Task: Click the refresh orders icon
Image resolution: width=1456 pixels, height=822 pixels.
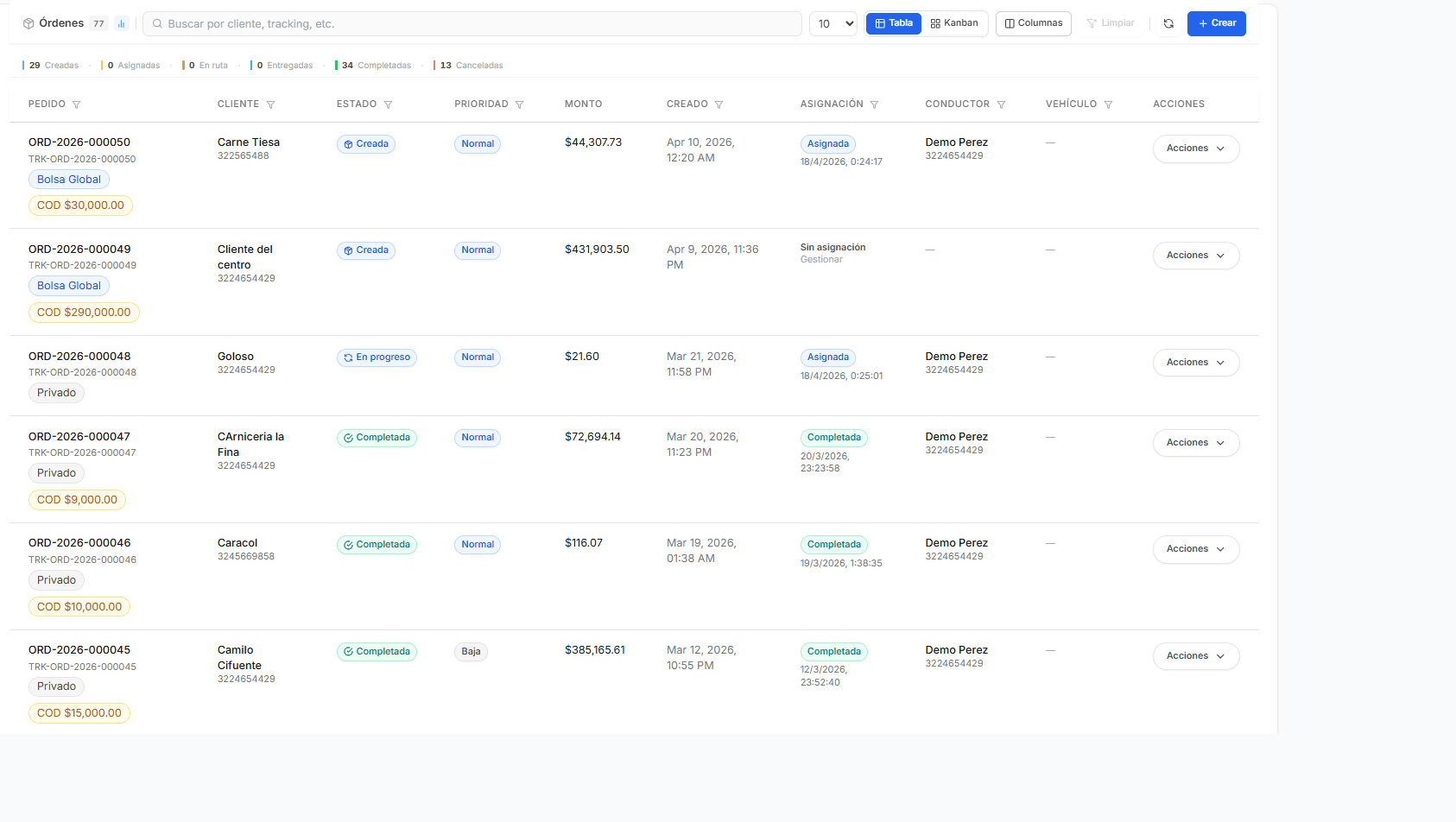Action: 1168,24
